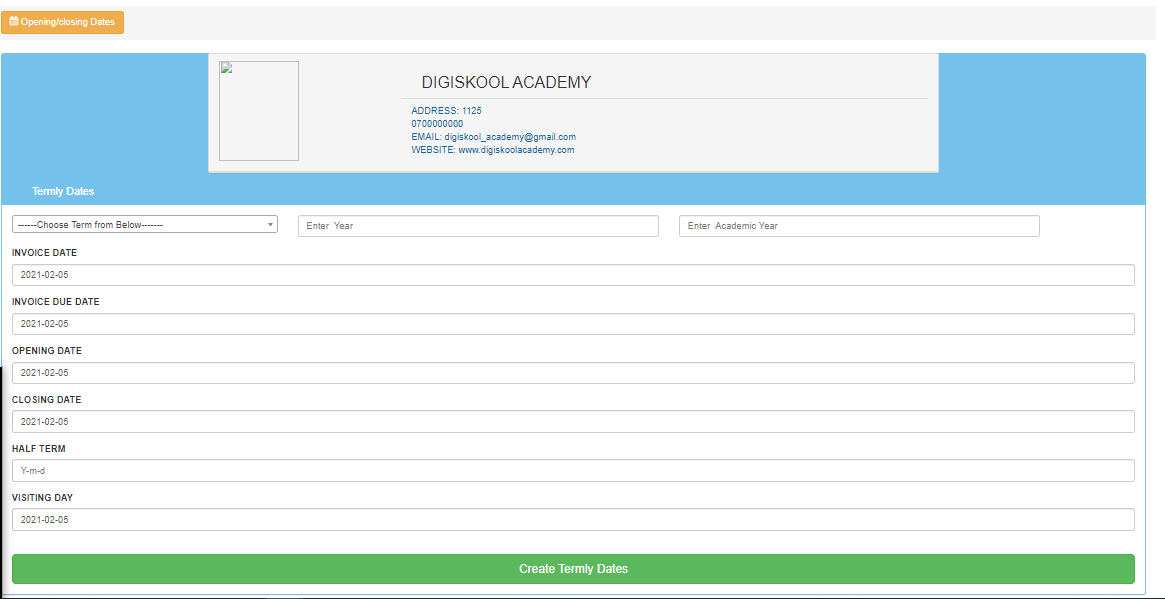Screen dimensions: 1165x599
Task: Click the Invoice Due Date field
Action: [x=572, y=324]
